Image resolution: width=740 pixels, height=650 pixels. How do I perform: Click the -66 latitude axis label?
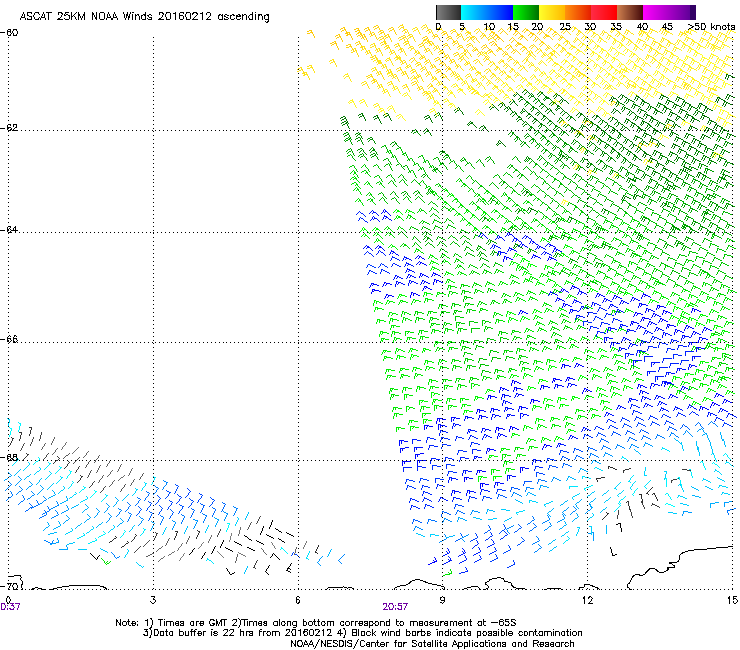10,340
